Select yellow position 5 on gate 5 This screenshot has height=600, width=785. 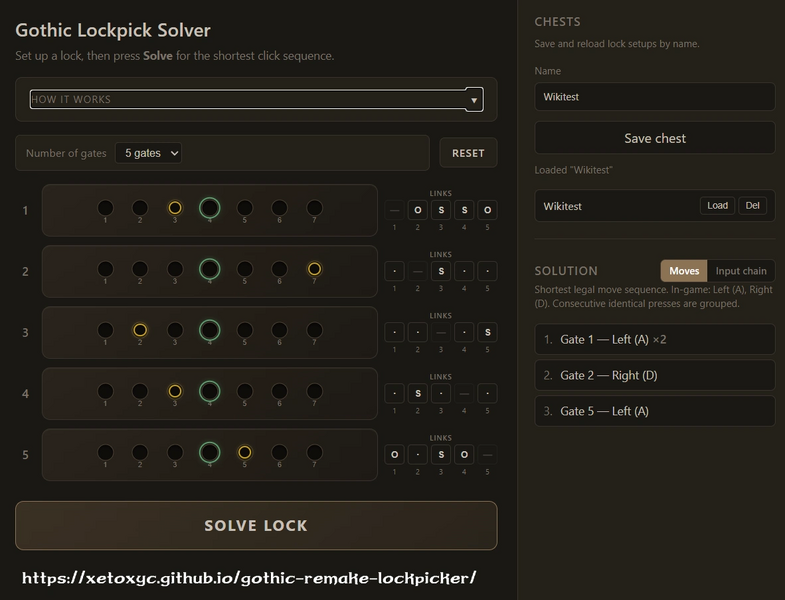pyautogui.click(x=245, y=452)
